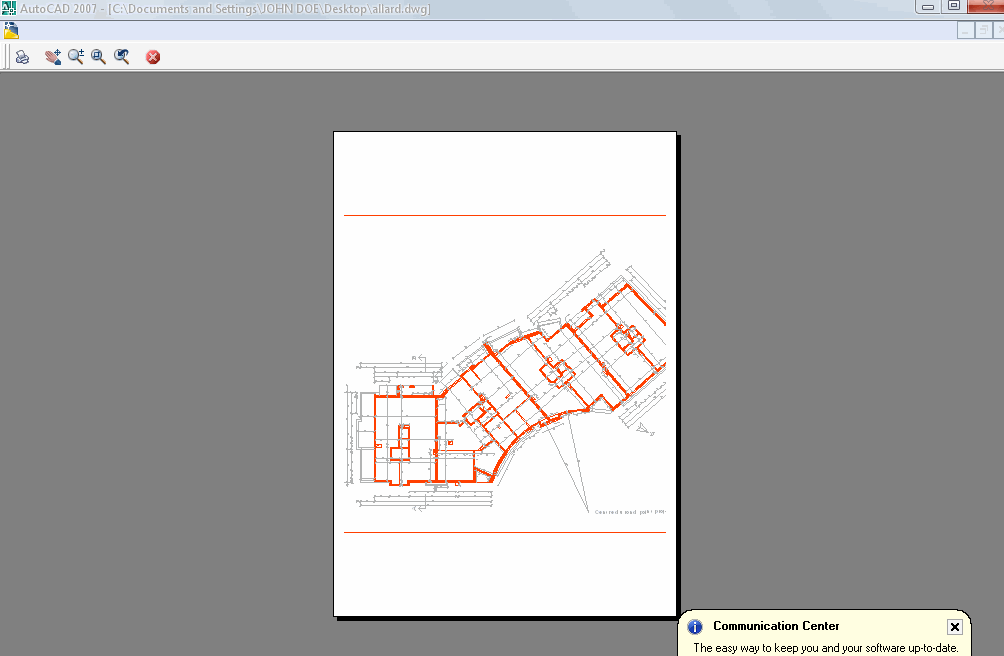
Task: Click the yellow document menu icon below title bar
Action: [x=11, y=30]
